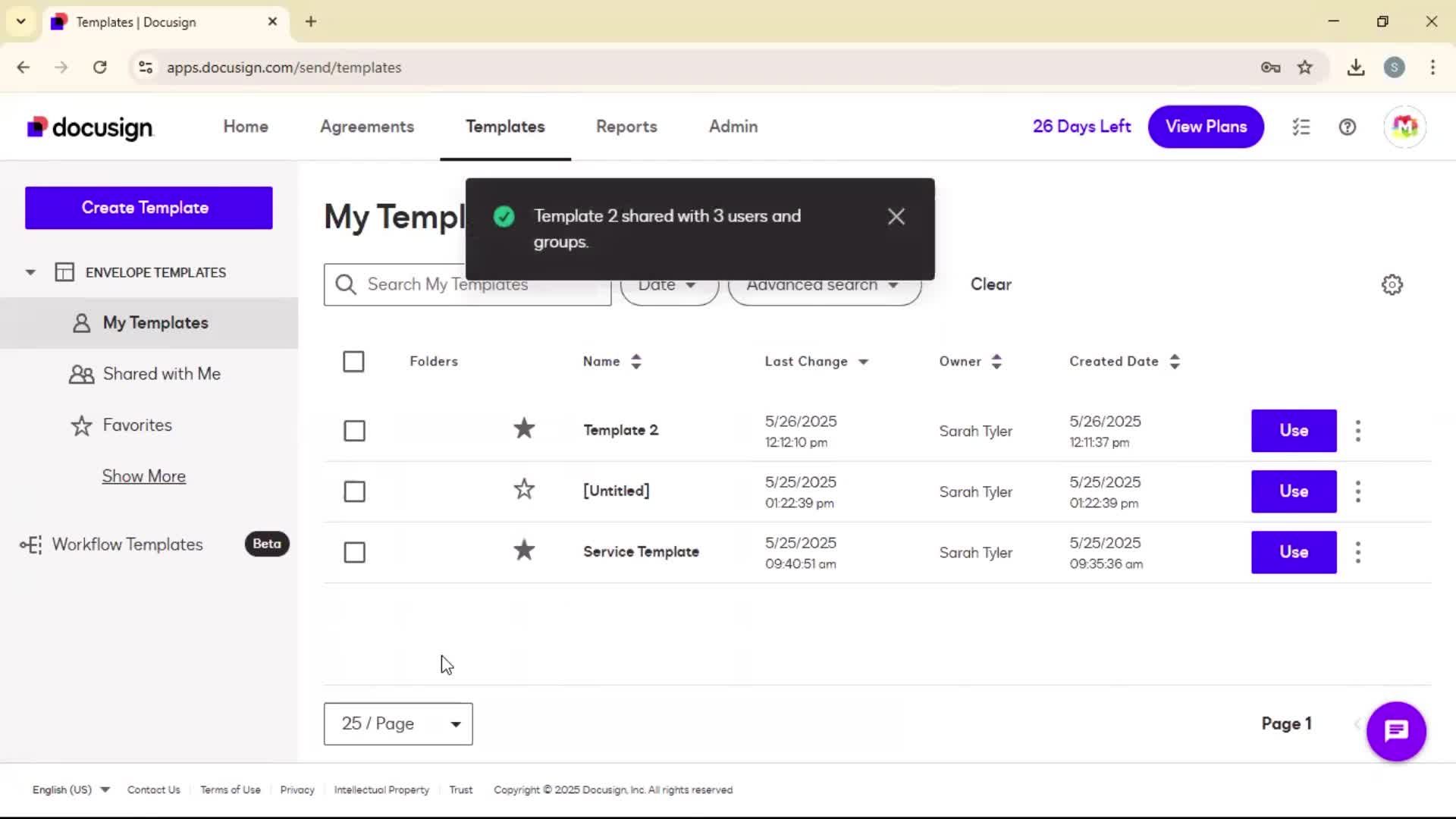This screenshot has height=819, width=1456.
Task: Sort by Owner column
Action: (970, 362)
